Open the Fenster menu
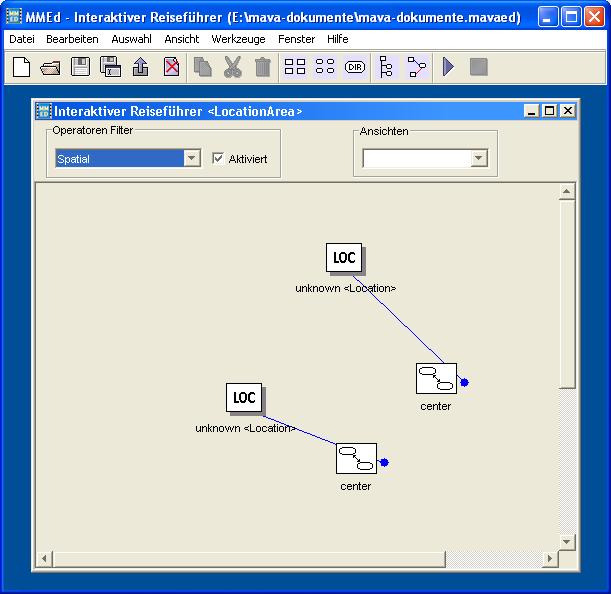 tap(296, 39)
